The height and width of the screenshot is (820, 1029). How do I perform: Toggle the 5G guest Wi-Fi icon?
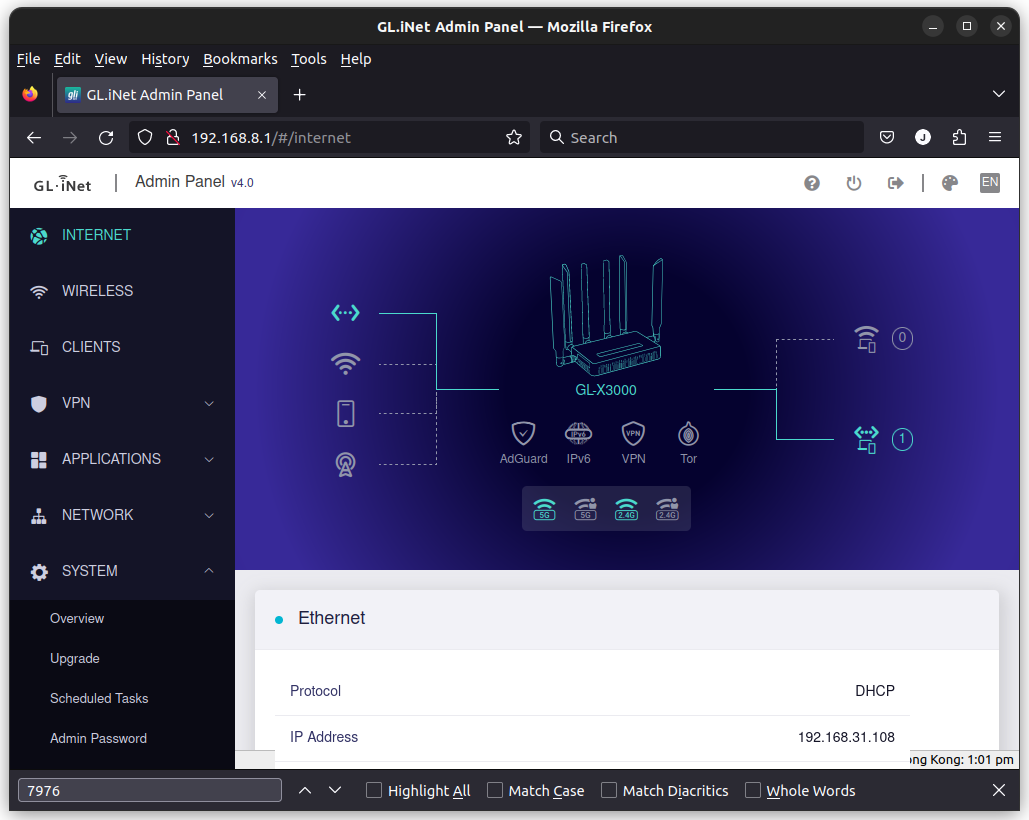point(585,509)
